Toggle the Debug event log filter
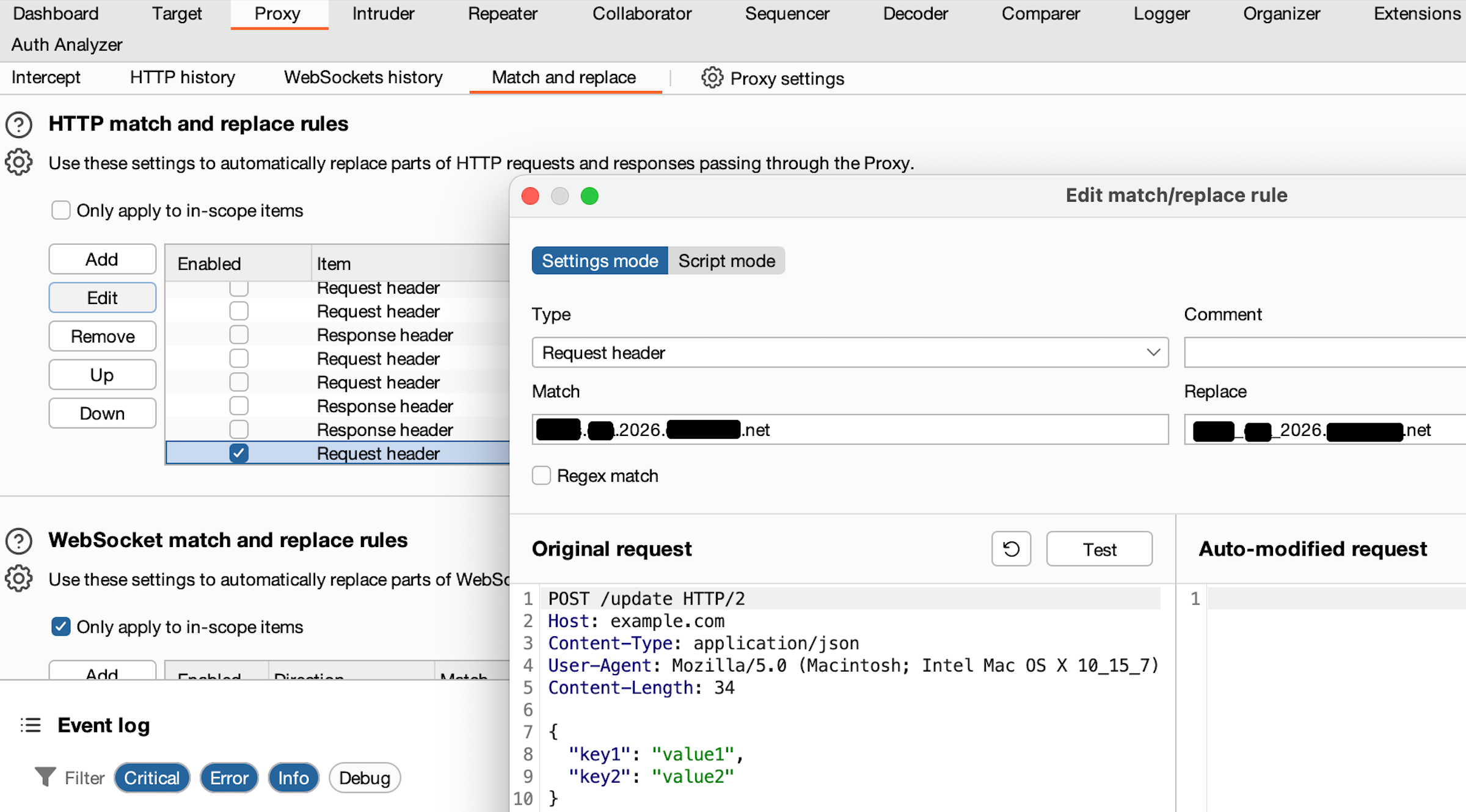The image size is (1466, 812). pyautogui.click(x=365, y=778)
